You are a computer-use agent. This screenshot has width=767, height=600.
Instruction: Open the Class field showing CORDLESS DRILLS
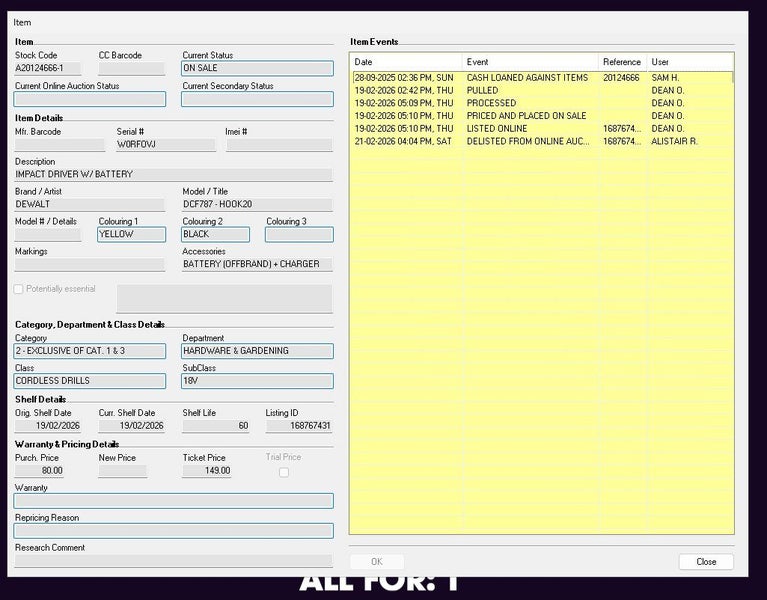click(90, 381)
